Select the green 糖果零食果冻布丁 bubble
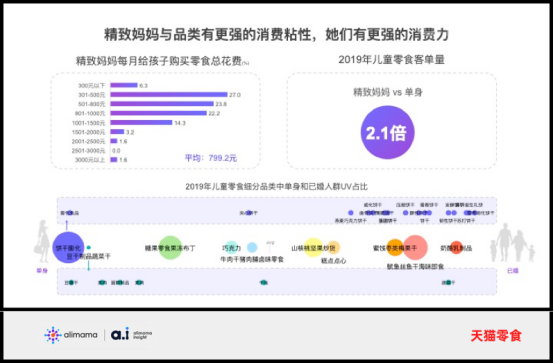The height and width of the screenshot is (364, 554). 170,248
